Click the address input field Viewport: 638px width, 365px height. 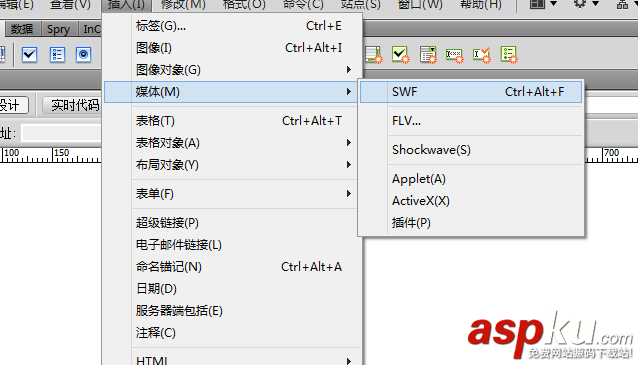point(61,133)
